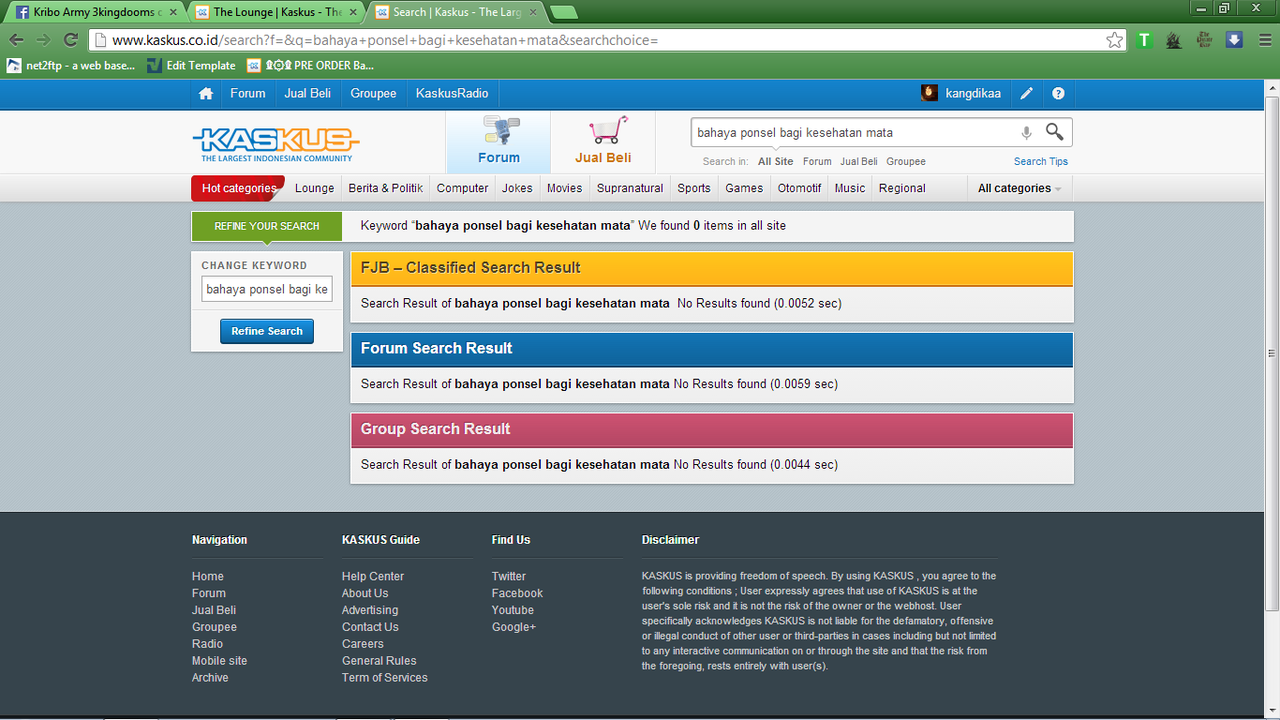This screenshot has width=1280, height=720.
Task: Open KaskusRadio in top bar
Action: click(x=452, y=93)
